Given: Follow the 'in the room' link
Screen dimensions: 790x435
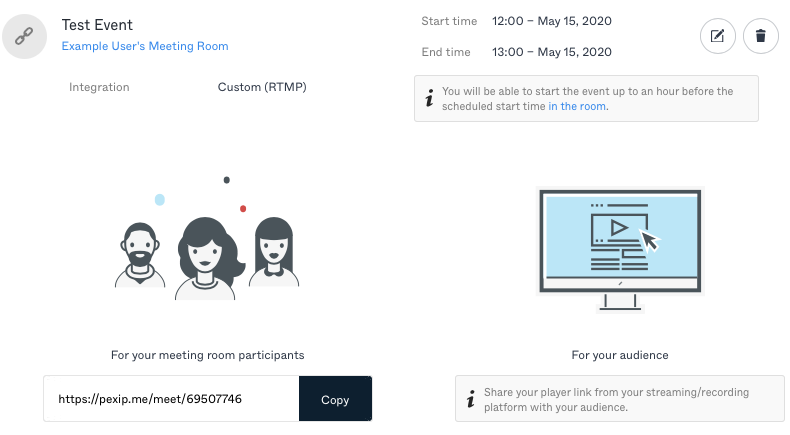Looking at the screenshot, I should point(578,106).
